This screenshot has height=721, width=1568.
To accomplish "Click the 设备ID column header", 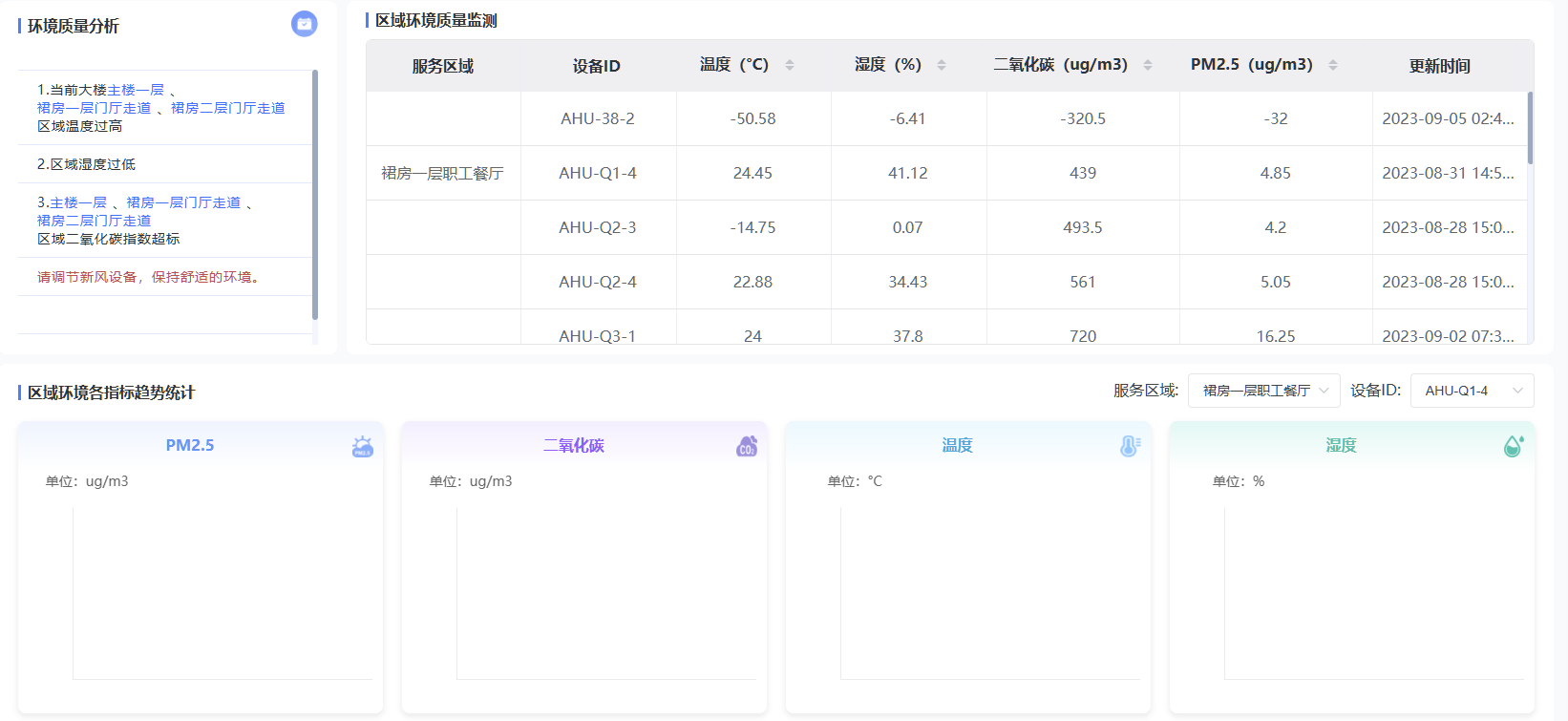I will pos(597,66).
